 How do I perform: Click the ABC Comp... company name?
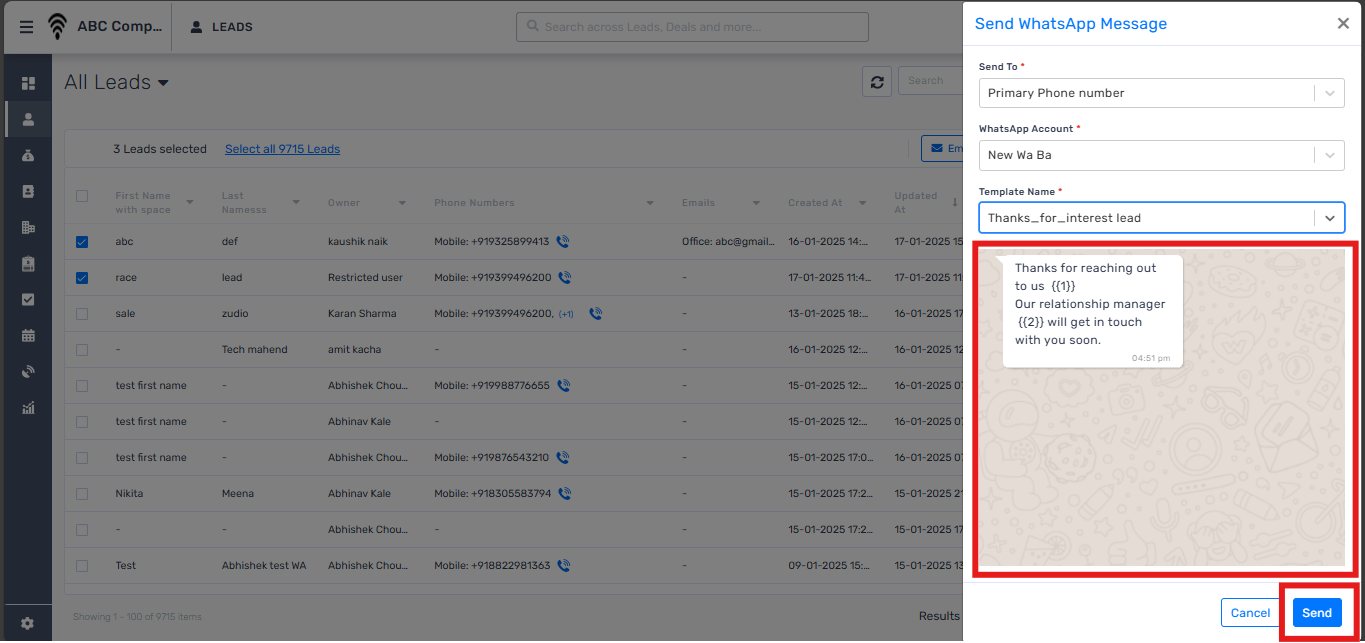[119, 27]
